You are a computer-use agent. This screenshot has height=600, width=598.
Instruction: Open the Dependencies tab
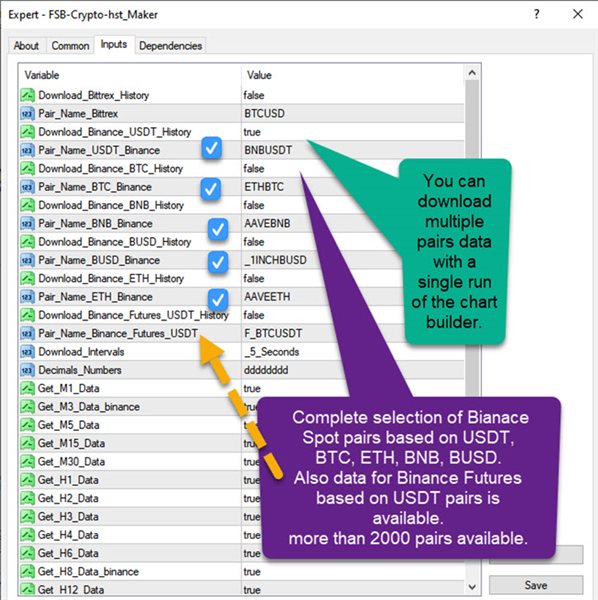[171, 46]
